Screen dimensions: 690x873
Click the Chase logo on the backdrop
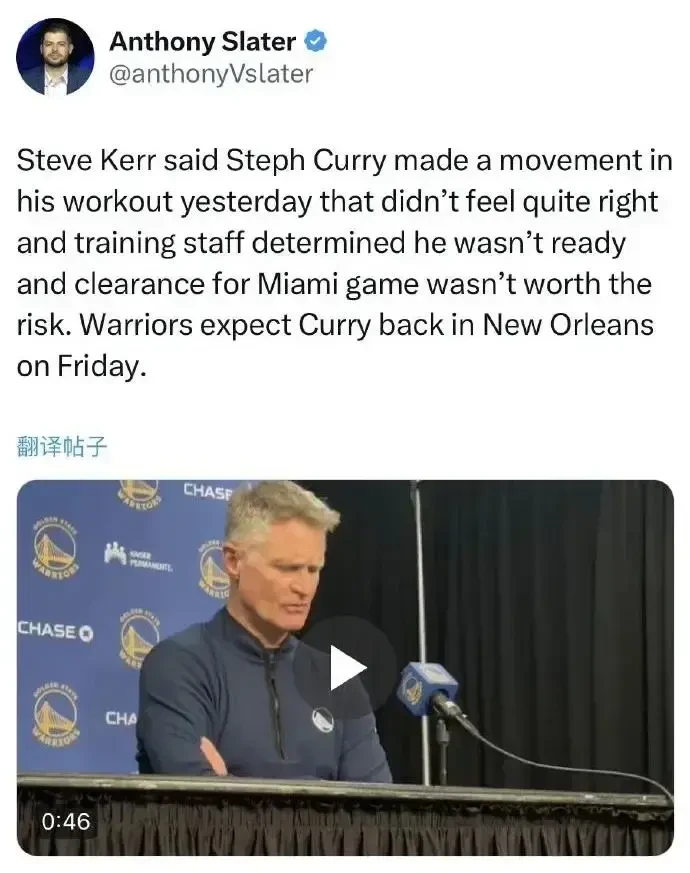click(56, 630)
